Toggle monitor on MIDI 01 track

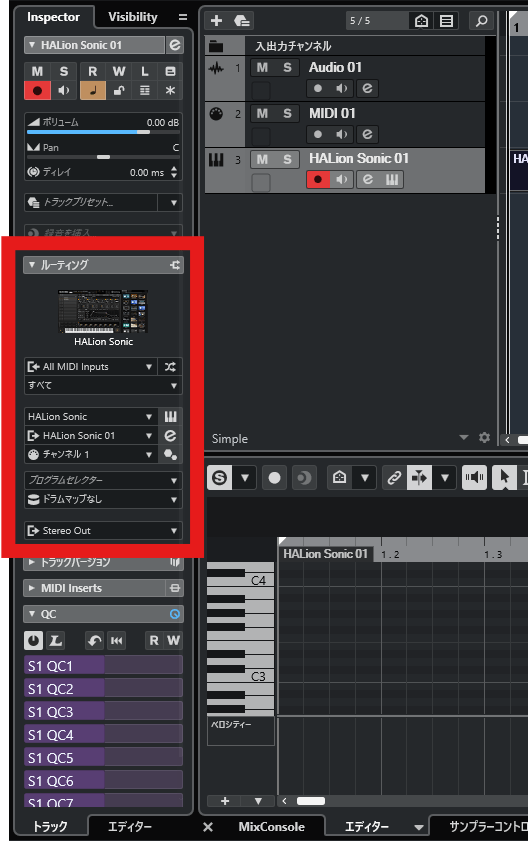click(x=342, y=134)
